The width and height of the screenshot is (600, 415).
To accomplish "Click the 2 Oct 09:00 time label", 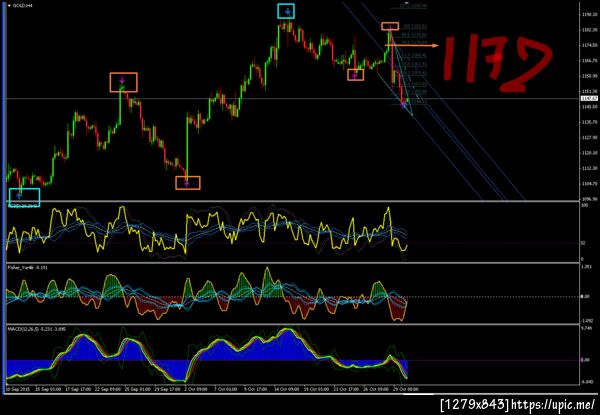I will click(197, 389).
